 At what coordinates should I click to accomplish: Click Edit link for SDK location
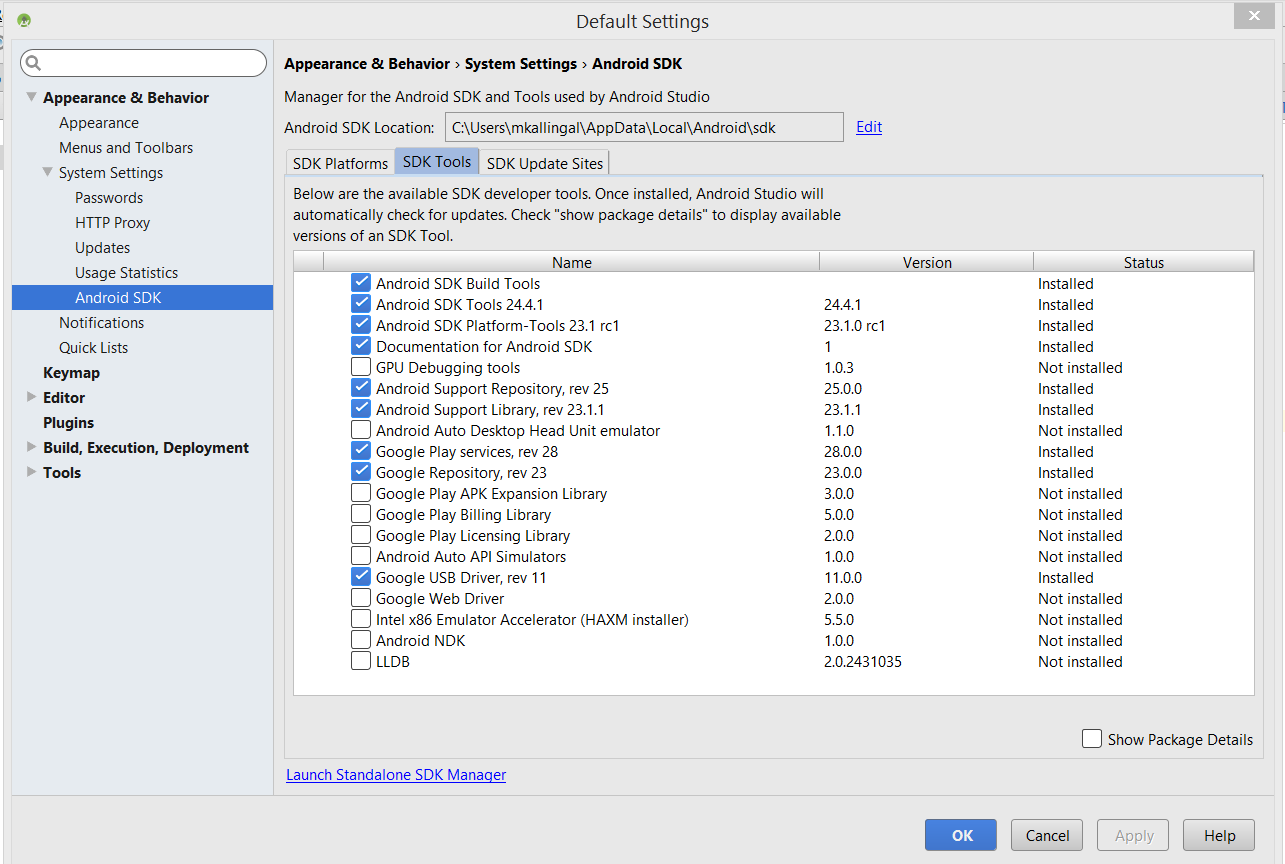click(869, 127)
